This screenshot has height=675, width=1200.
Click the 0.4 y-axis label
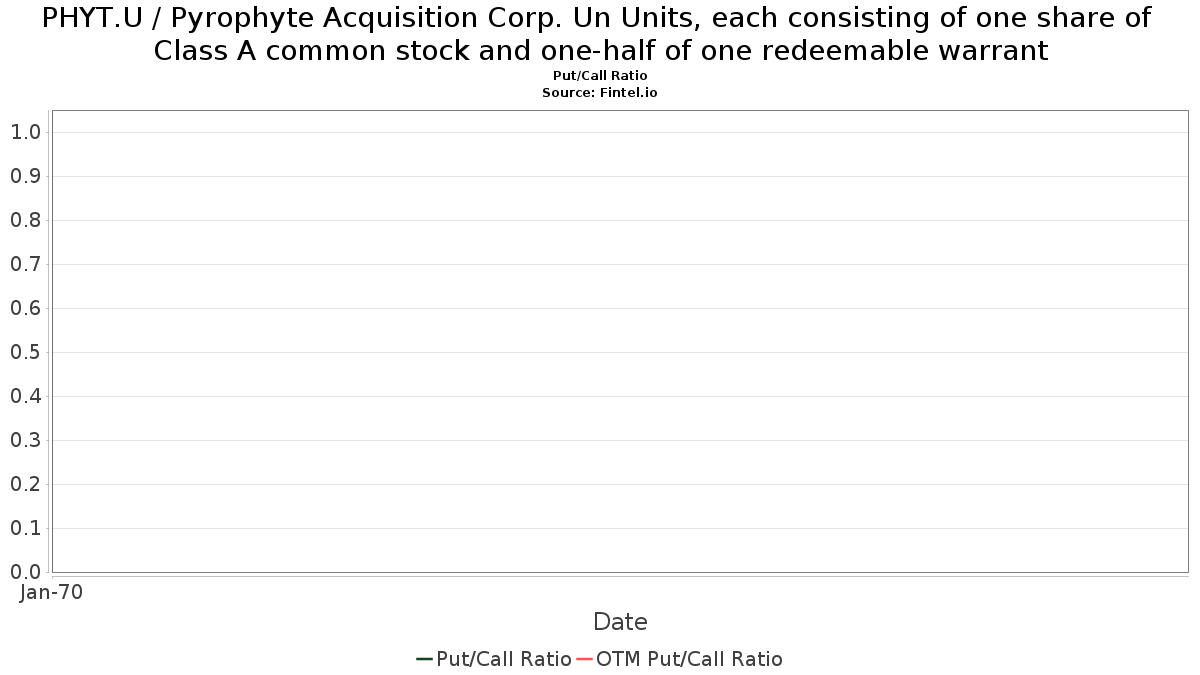(x=25, y=396)
